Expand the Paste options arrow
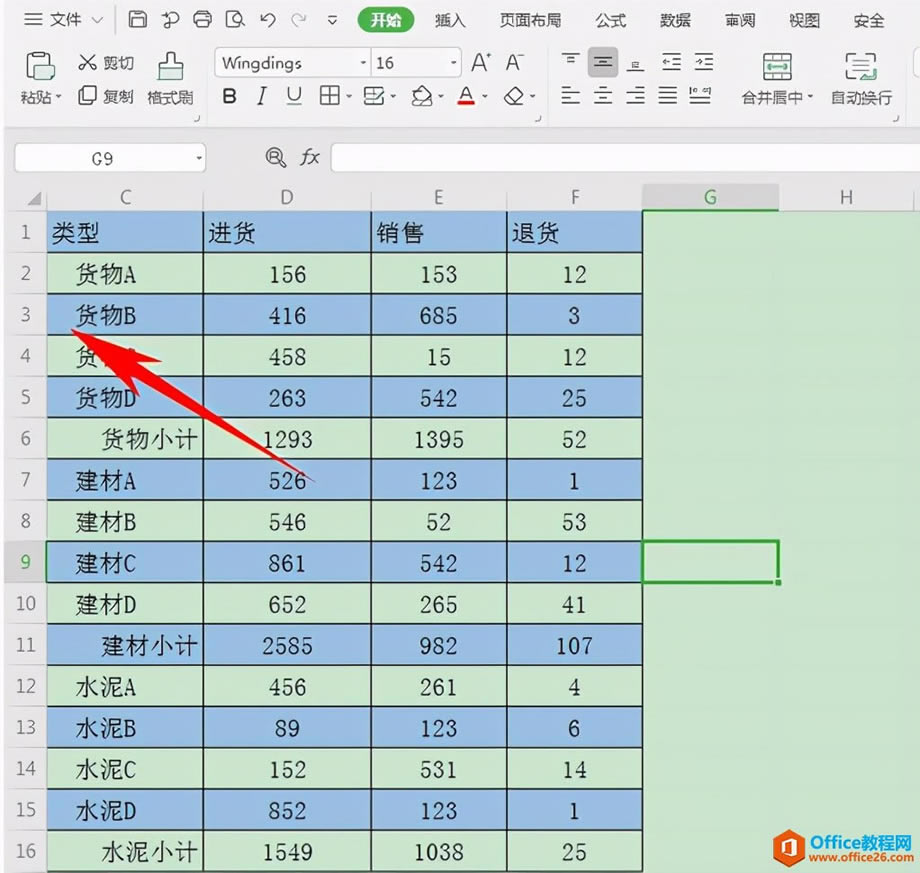 pos(59,97)
